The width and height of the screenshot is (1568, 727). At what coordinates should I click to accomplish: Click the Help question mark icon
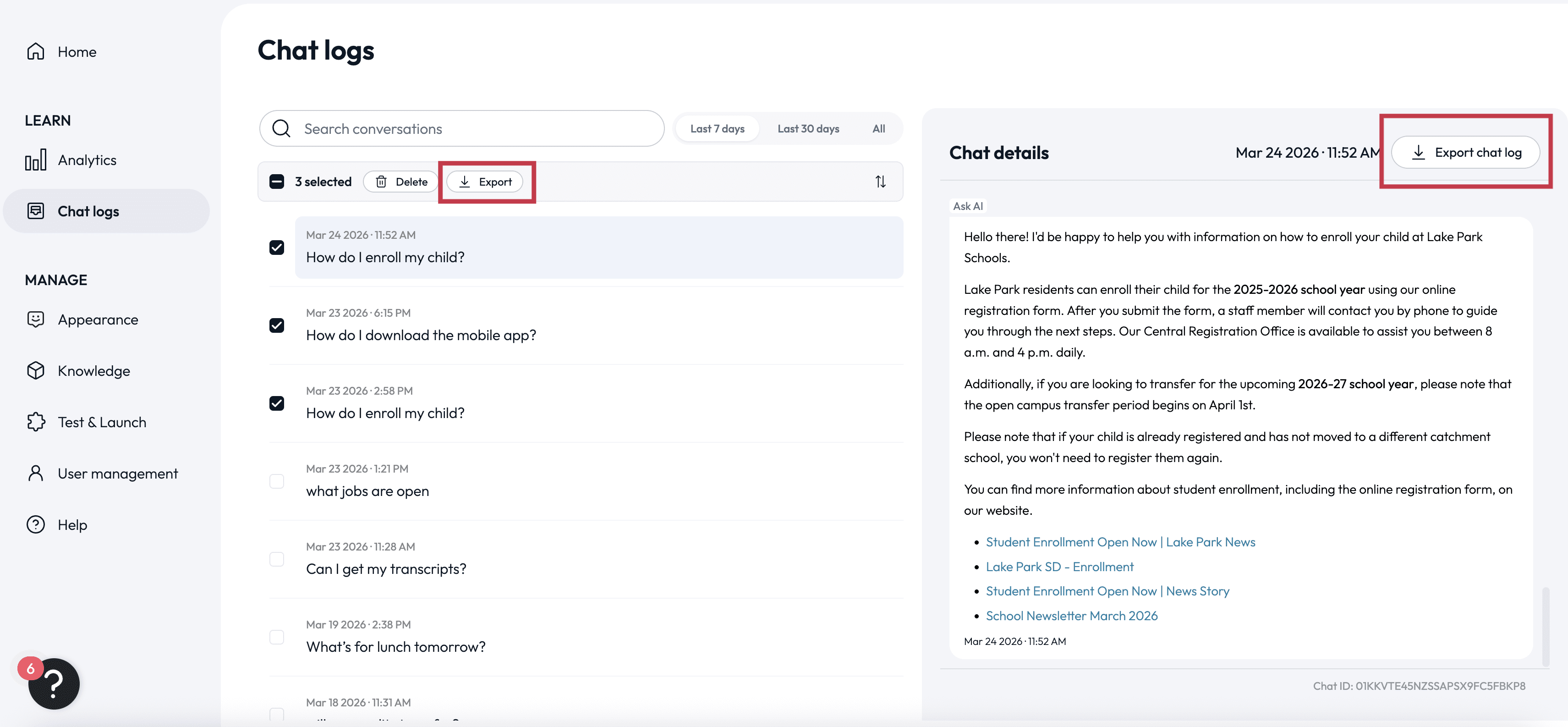(35, 524)
